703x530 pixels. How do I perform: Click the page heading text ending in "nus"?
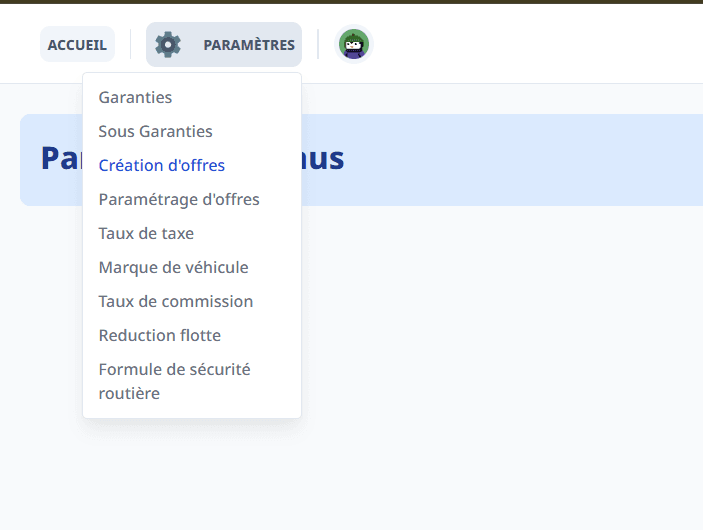(323, 159)
